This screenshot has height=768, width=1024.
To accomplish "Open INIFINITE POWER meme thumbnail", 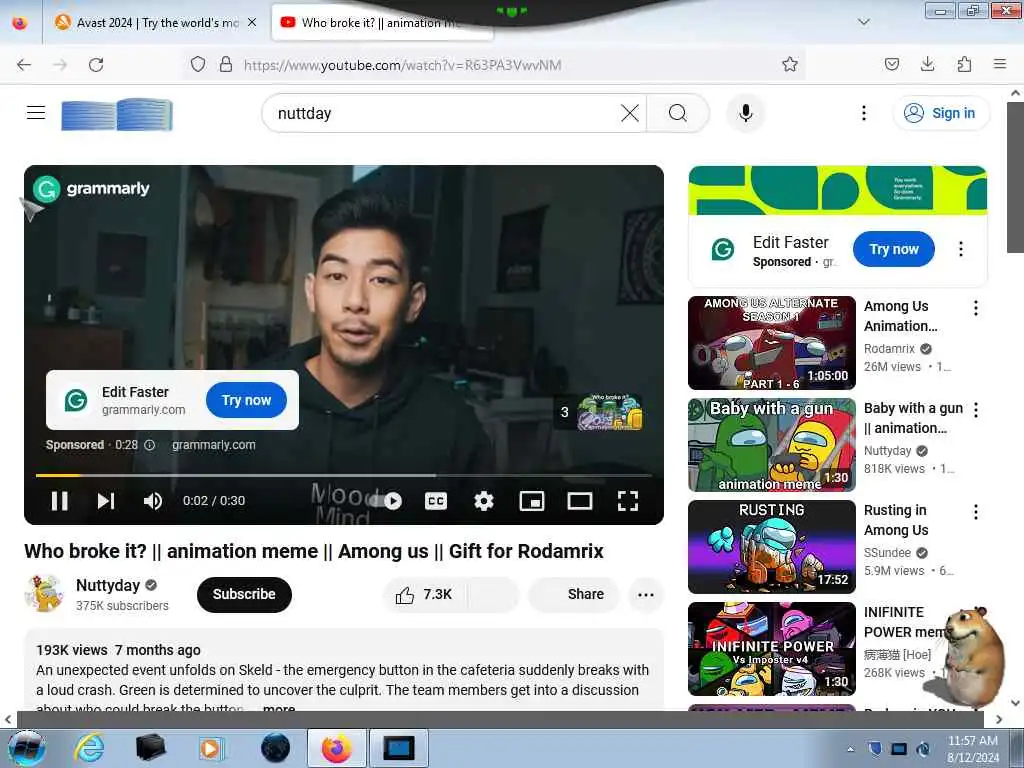I will point(771,648).
